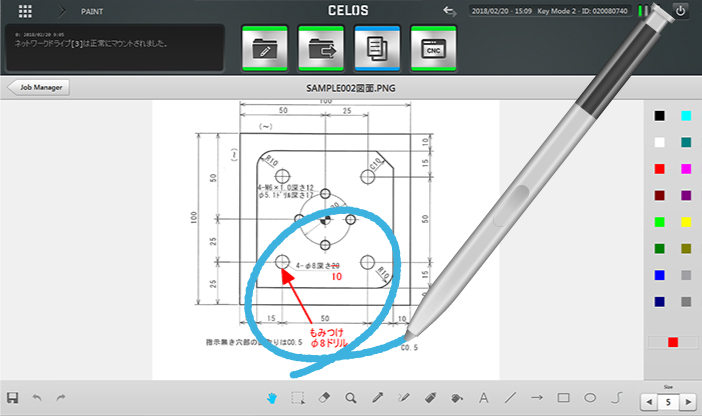Open the folder with arrow export app
This screenshot has width=702, height=416.
coord(321,48)
